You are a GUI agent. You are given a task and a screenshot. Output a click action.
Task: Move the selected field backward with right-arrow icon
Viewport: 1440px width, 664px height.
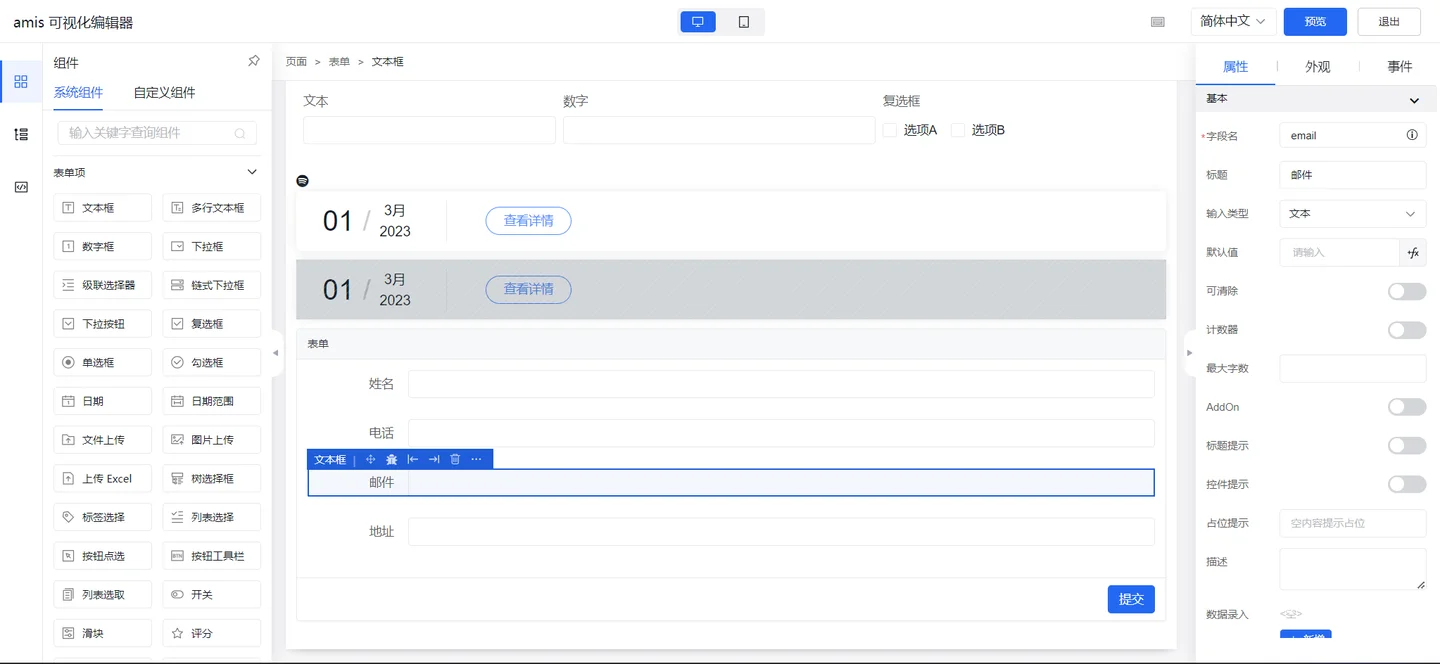tap(434, 459)
